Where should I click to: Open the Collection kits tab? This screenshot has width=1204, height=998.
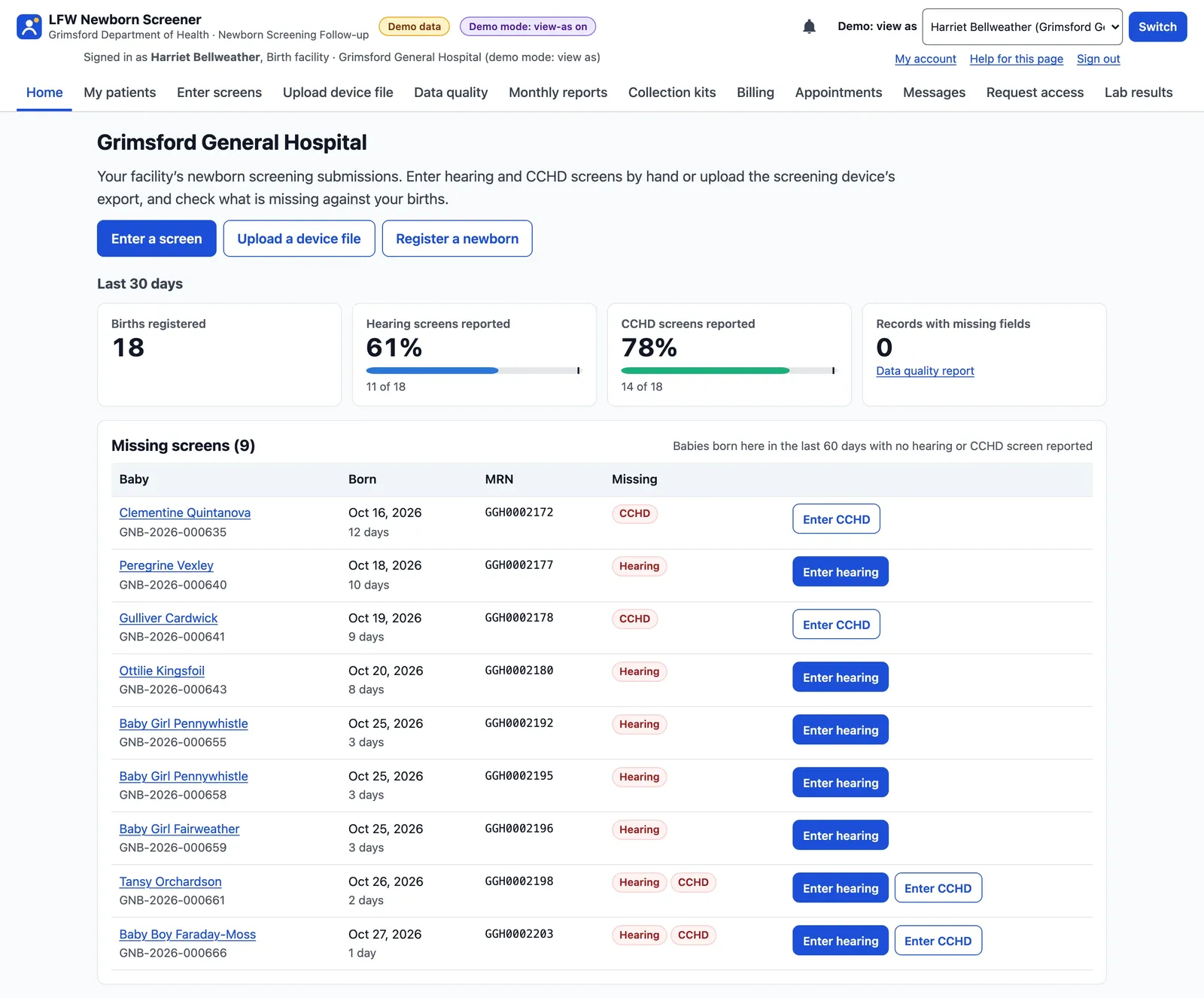click(x=672, y=93)
